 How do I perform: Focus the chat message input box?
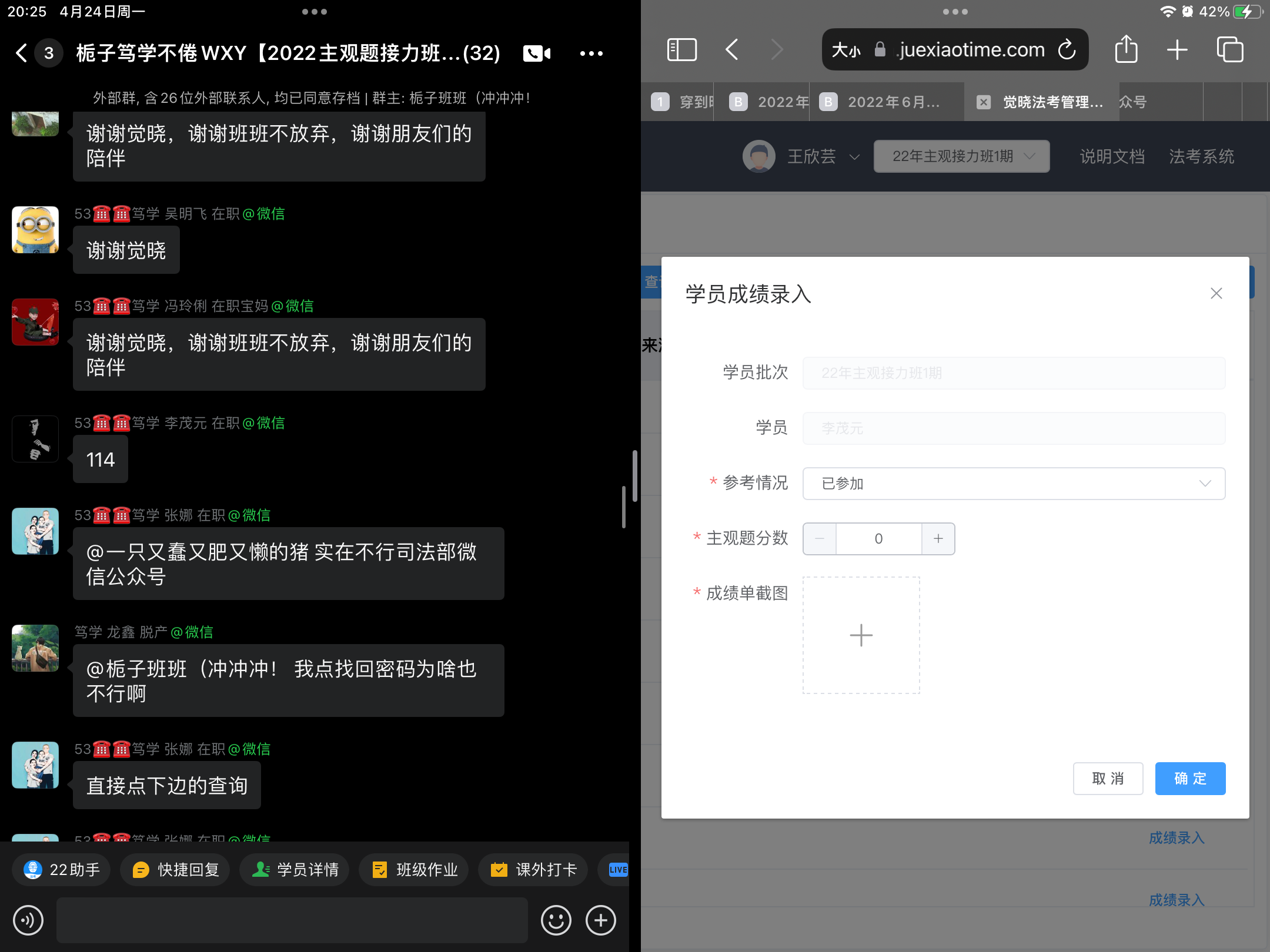[292, 920]
